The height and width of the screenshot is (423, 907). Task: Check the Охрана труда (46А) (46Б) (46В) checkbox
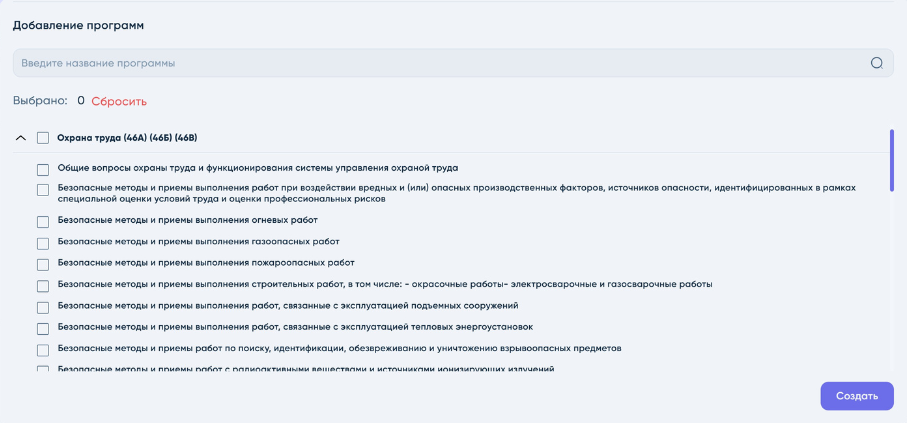(x=43, y=138)
